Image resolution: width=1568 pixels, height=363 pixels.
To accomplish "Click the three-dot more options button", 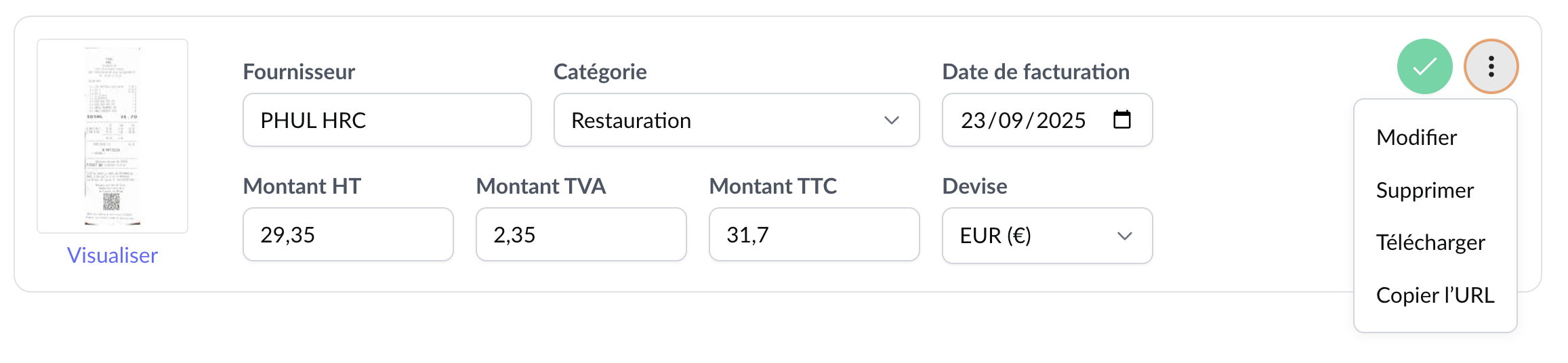I will (x=1491, y=66).
